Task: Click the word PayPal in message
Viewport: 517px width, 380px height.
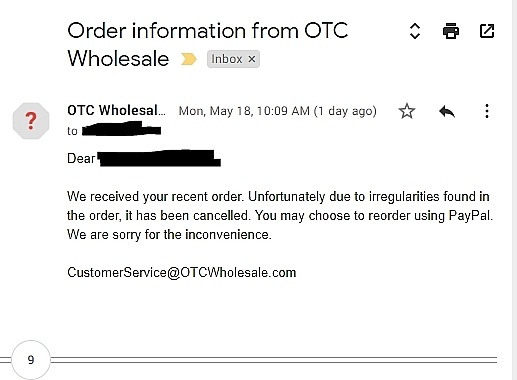Action: pyautogui.click(x=470, y=216)
